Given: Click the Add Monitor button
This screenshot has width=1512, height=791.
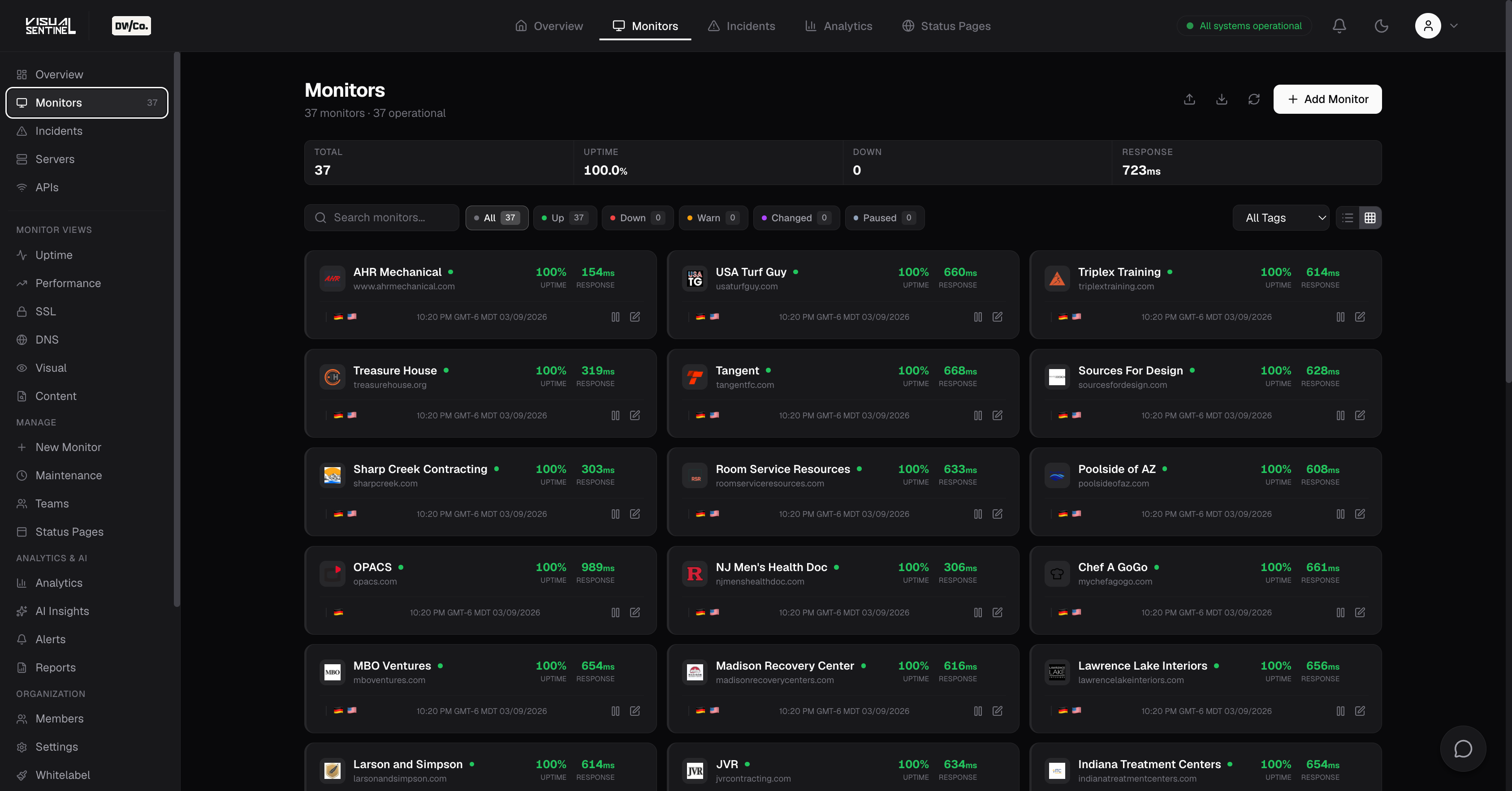Looking at the screenshot, I should tap(1327, 99).
